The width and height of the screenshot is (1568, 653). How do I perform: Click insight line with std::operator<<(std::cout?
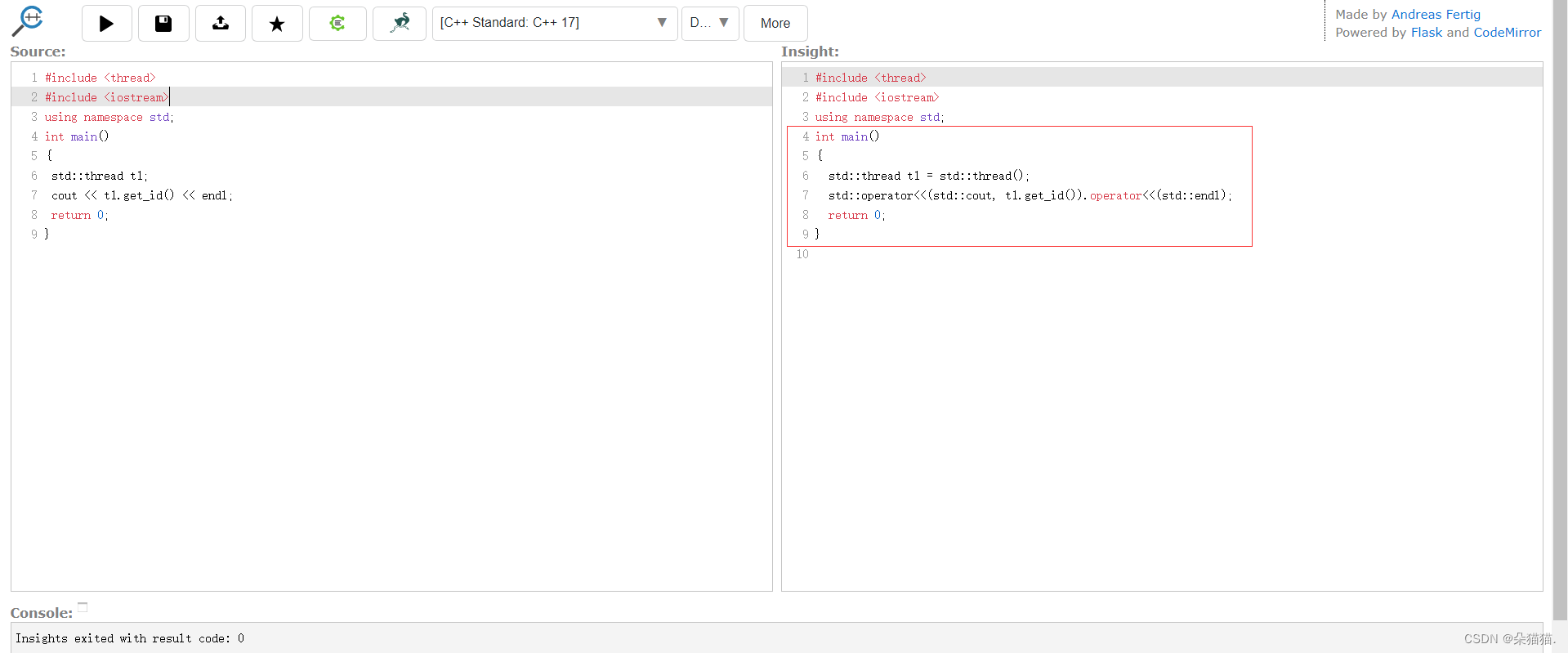(x=1030, y=195)
